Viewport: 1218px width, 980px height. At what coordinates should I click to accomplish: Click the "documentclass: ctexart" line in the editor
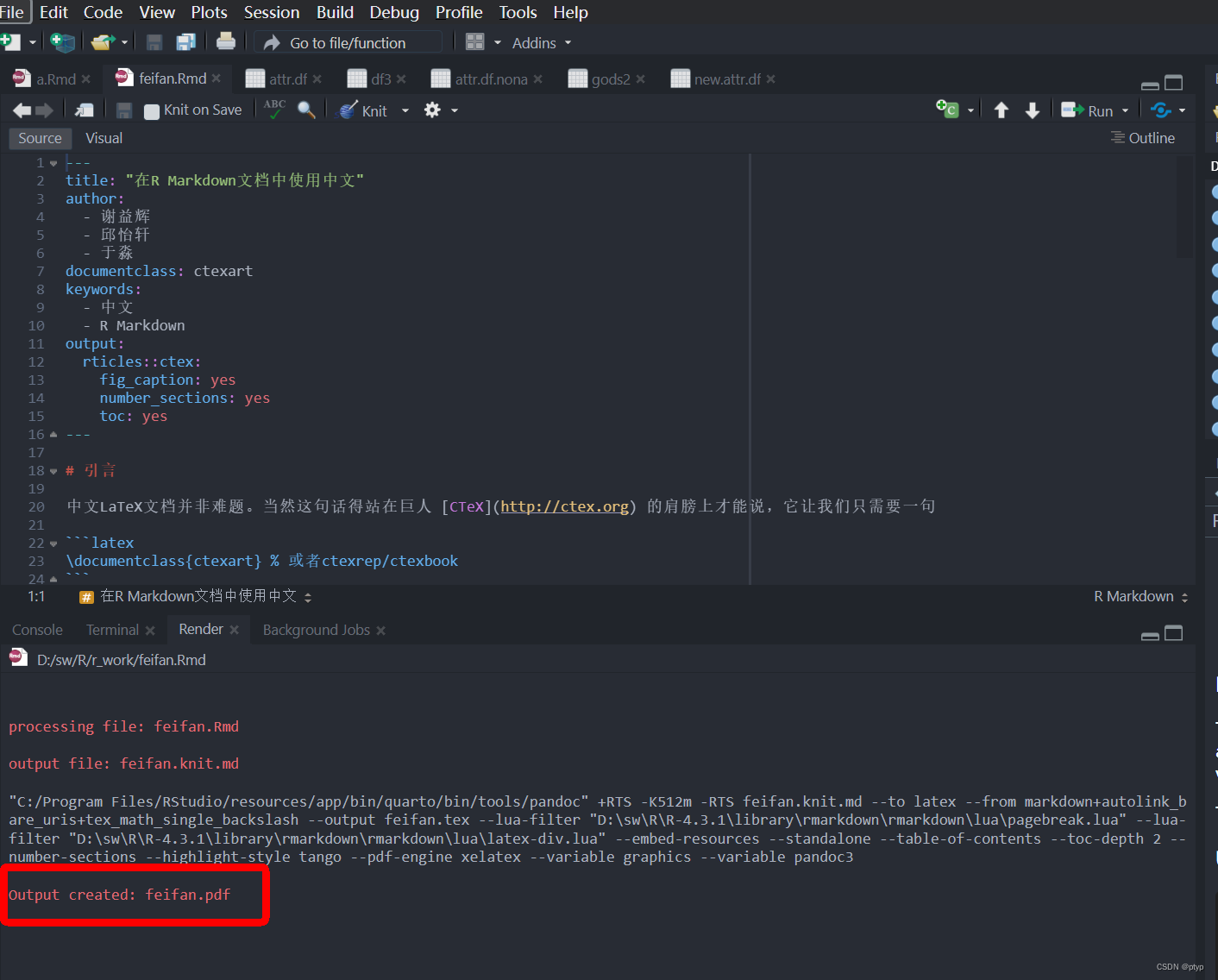pyautogui.click(x=159, y=271)
